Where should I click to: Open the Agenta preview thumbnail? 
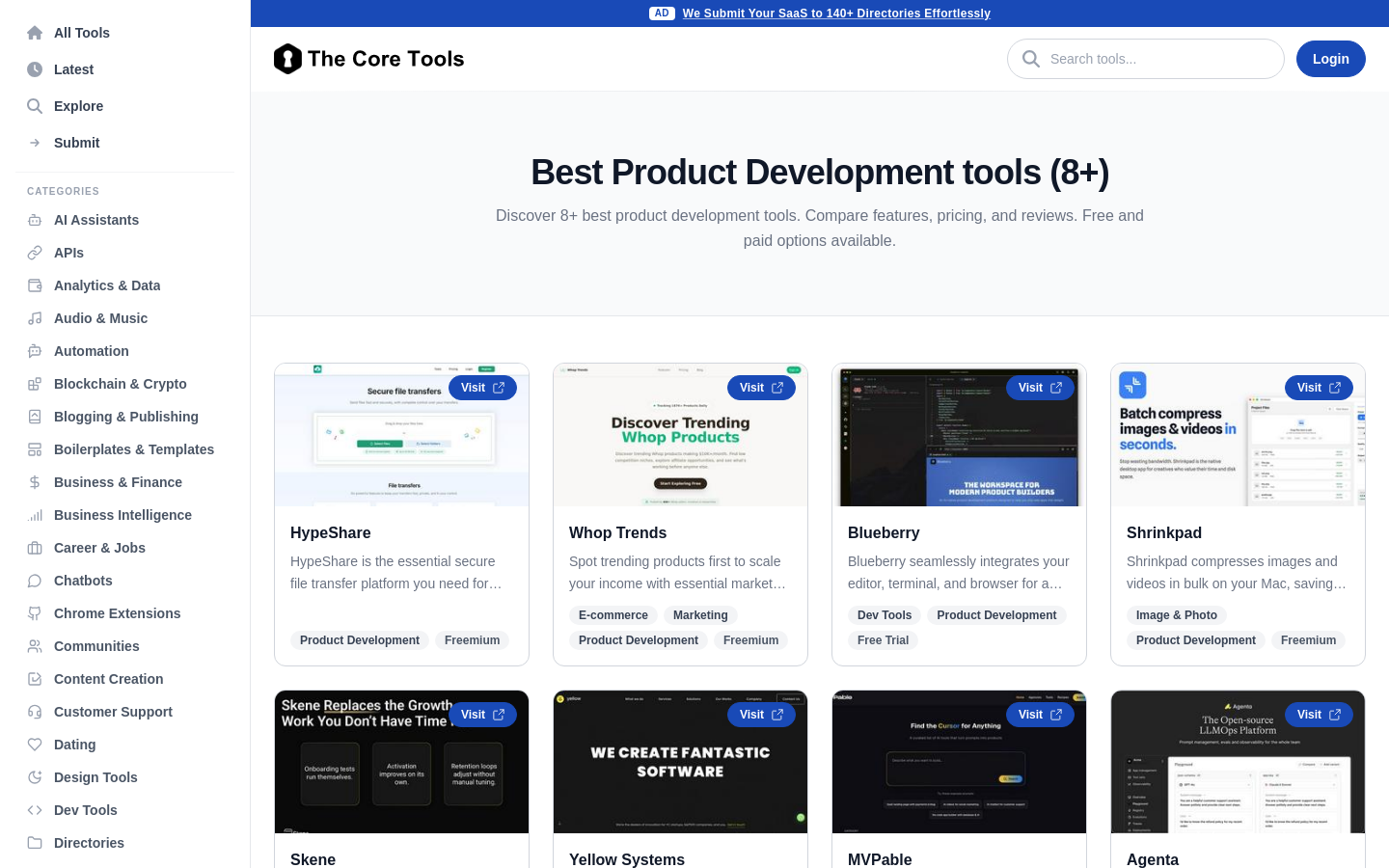[1238, 762]
